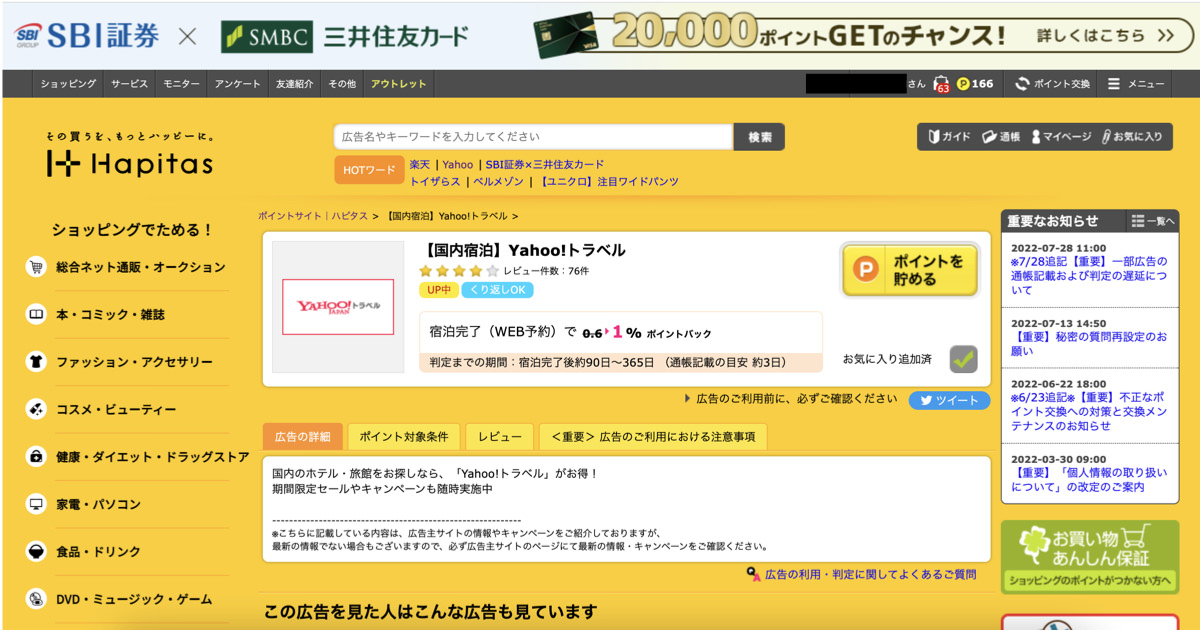Open お気に入り favorites in the header
Image resolution: width=1200 pixels, height=630 pixels.
pyautogui.click(x=1132, y=137)
